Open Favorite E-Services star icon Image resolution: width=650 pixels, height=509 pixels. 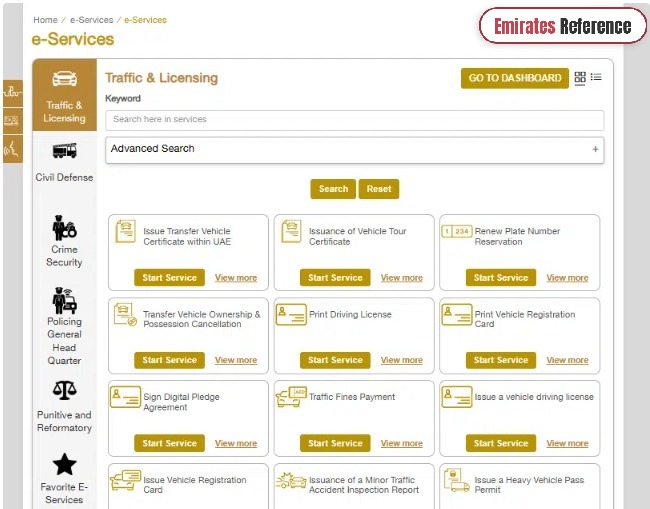point(64,464)
